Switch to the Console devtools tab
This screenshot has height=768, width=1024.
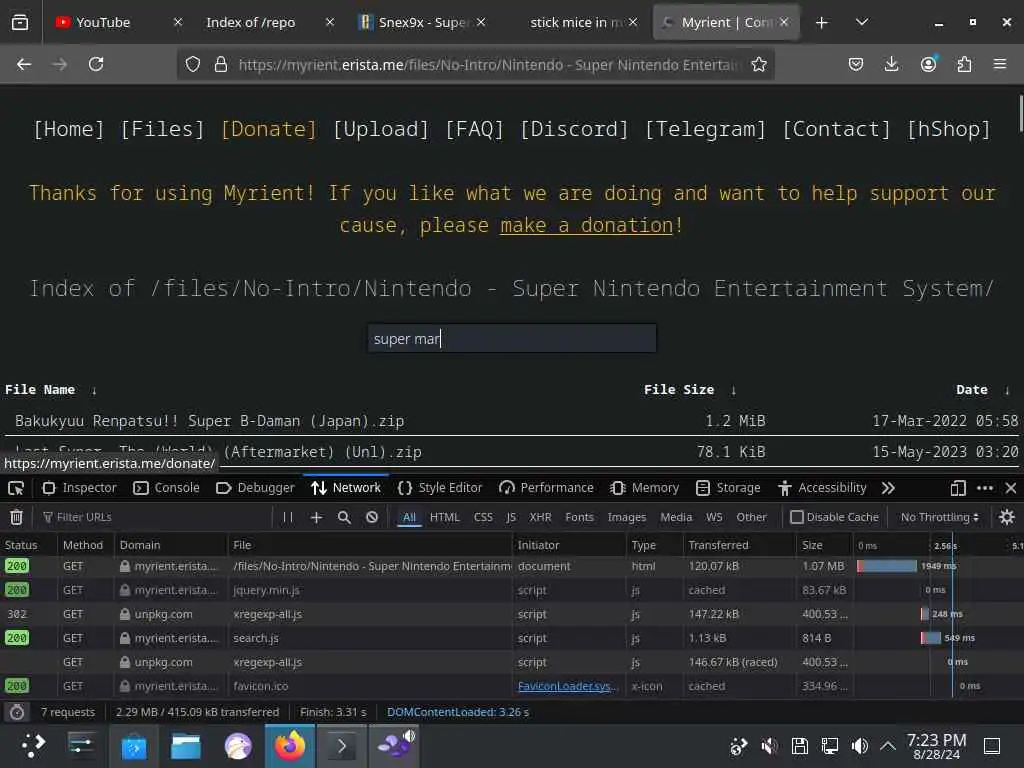click(x=166, y=488)
